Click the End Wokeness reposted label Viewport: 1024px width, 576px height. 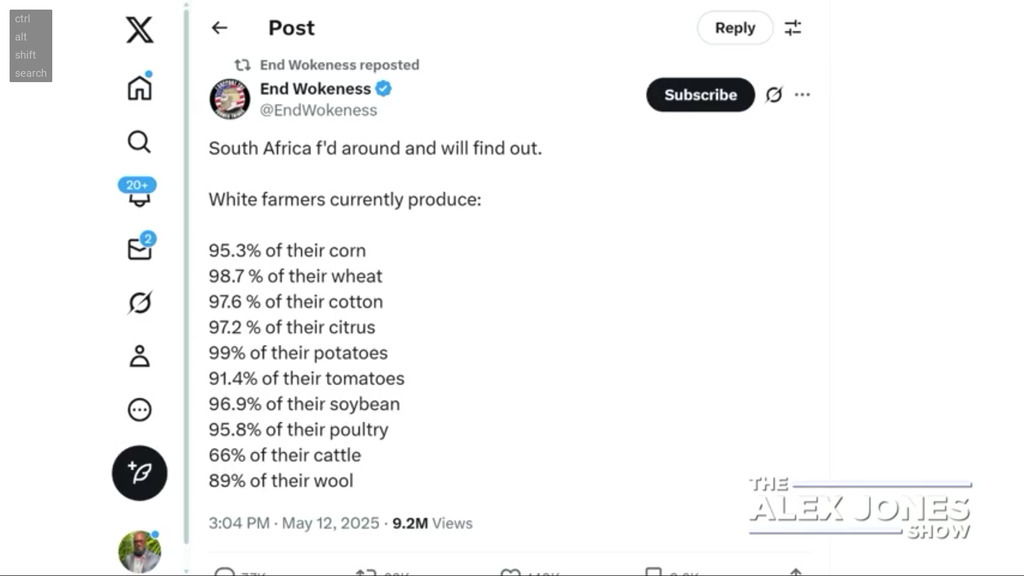pos(339,65)
